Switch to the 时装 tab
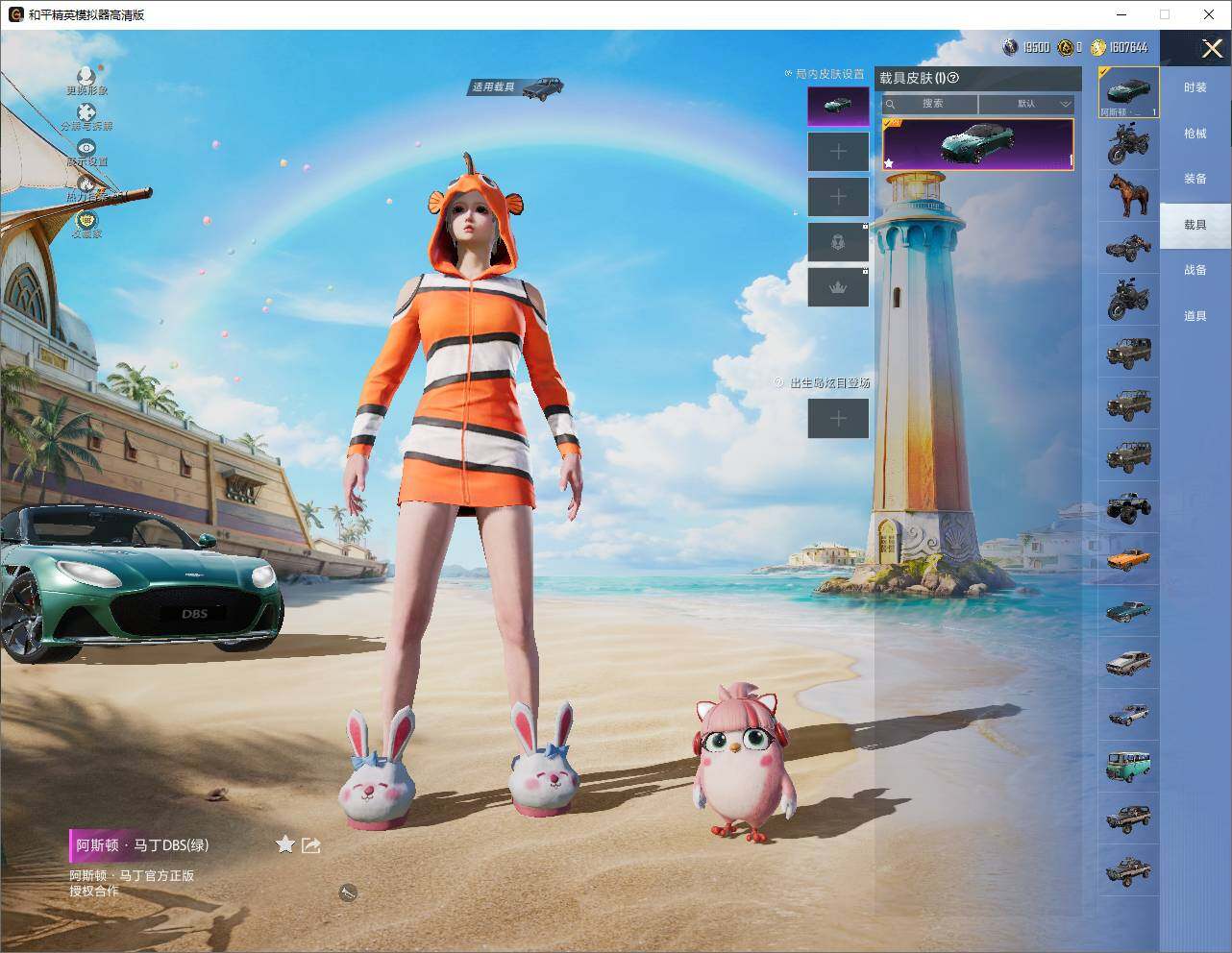Screen dimensions: 1232x953 click(x=1195, y=87)
